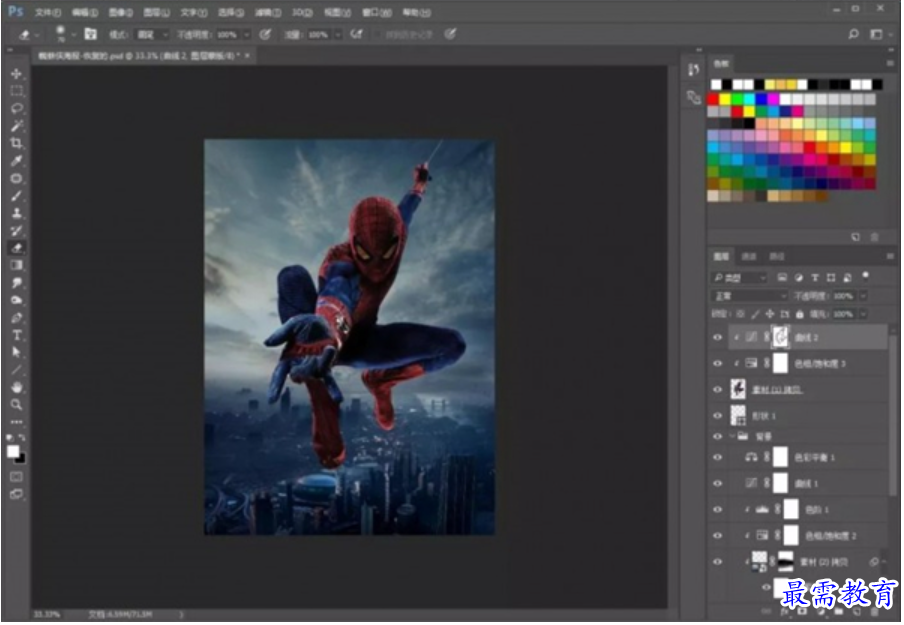Screen dimensions: 904x625
Task: Select the Eyedropper tool
Action: pos(16,160)
